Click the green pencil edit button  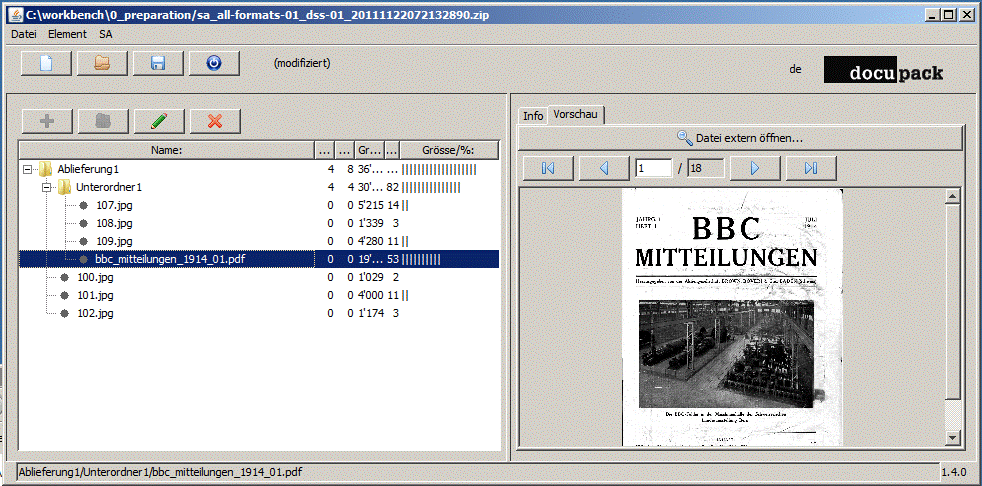[x=159, y=122]
